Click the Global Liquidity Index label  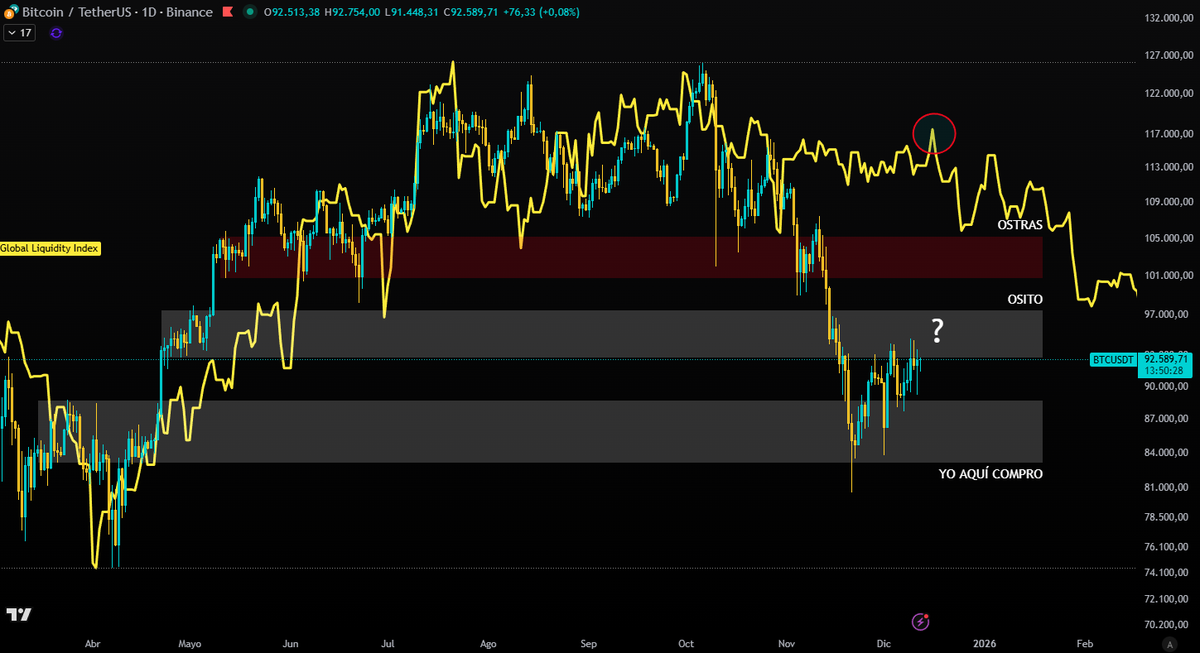point(50,248)
